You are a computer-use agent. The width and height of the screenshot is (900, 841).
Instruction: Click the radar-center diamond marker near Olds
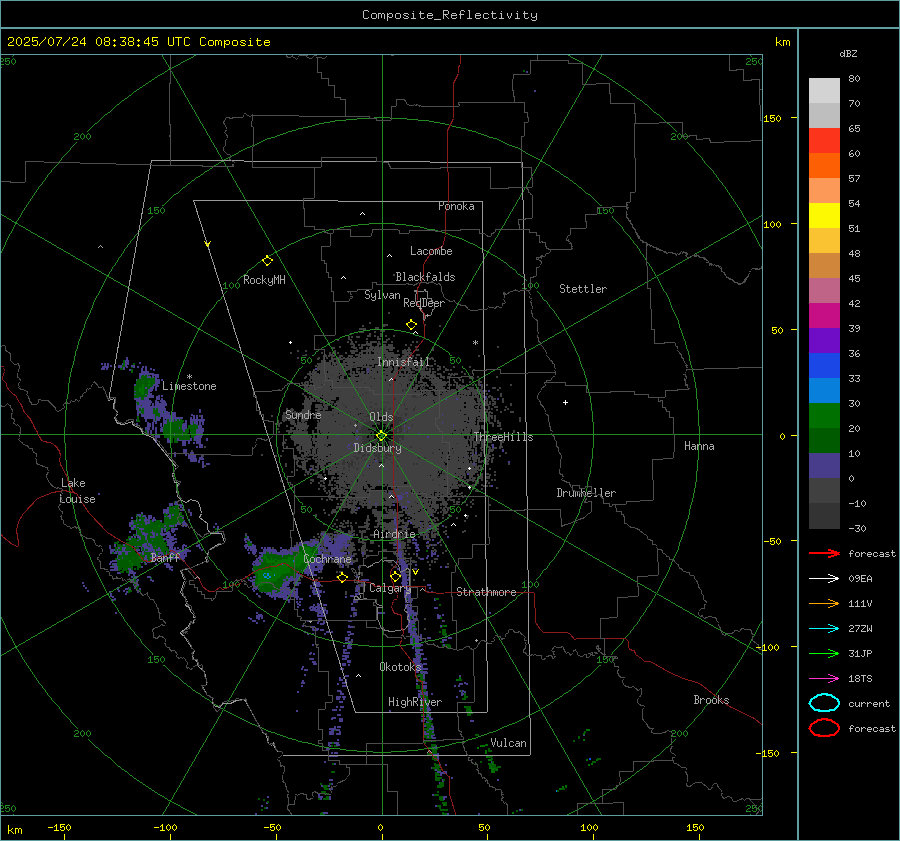(381, 435)
